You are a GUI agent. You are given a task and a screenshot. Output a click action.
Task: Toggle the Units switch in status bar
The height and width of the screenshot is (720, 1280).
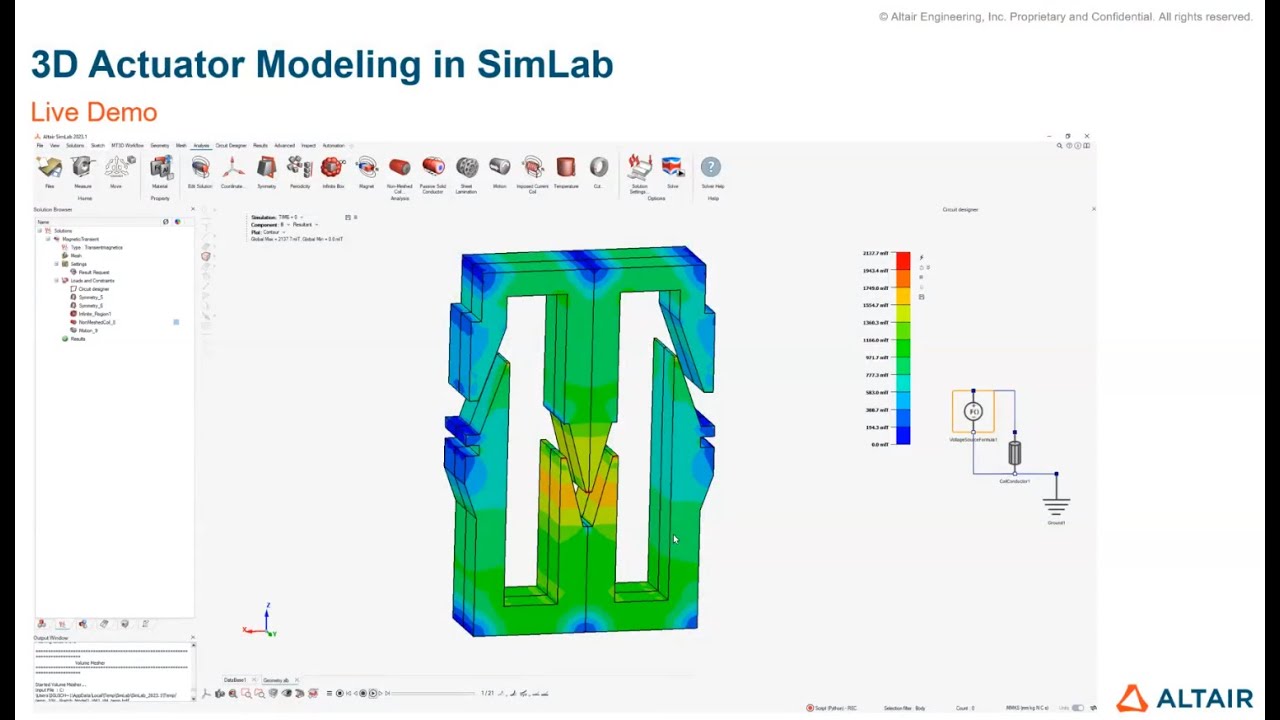click(x=1078, y=708)
